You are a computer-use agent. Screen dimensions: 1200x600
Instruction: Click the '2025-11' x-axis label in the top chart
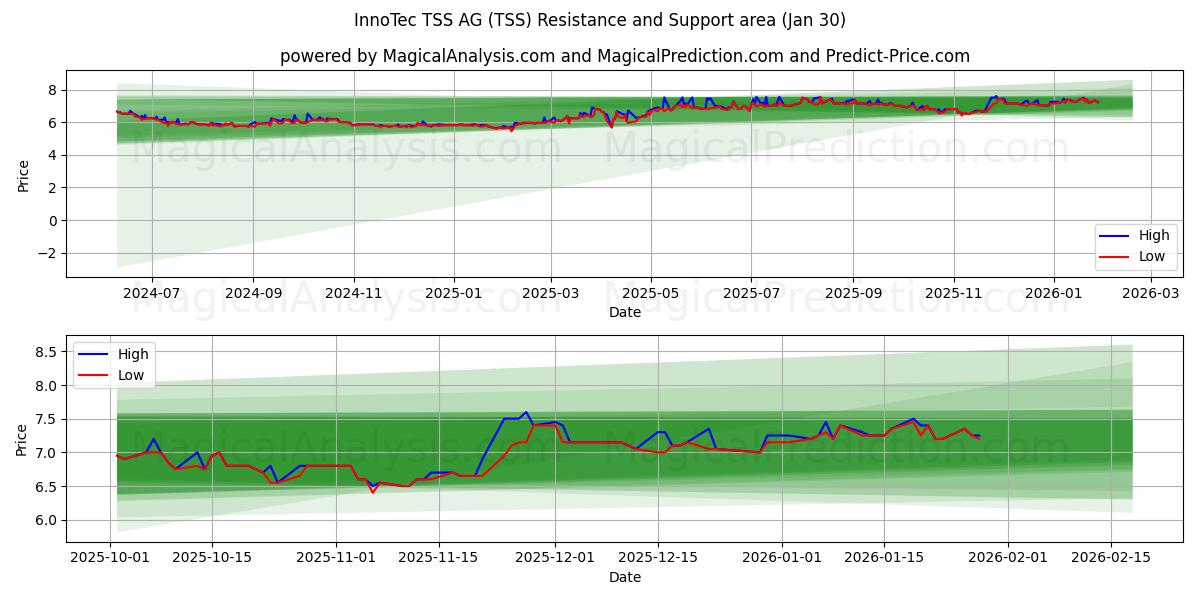(954, 294)
